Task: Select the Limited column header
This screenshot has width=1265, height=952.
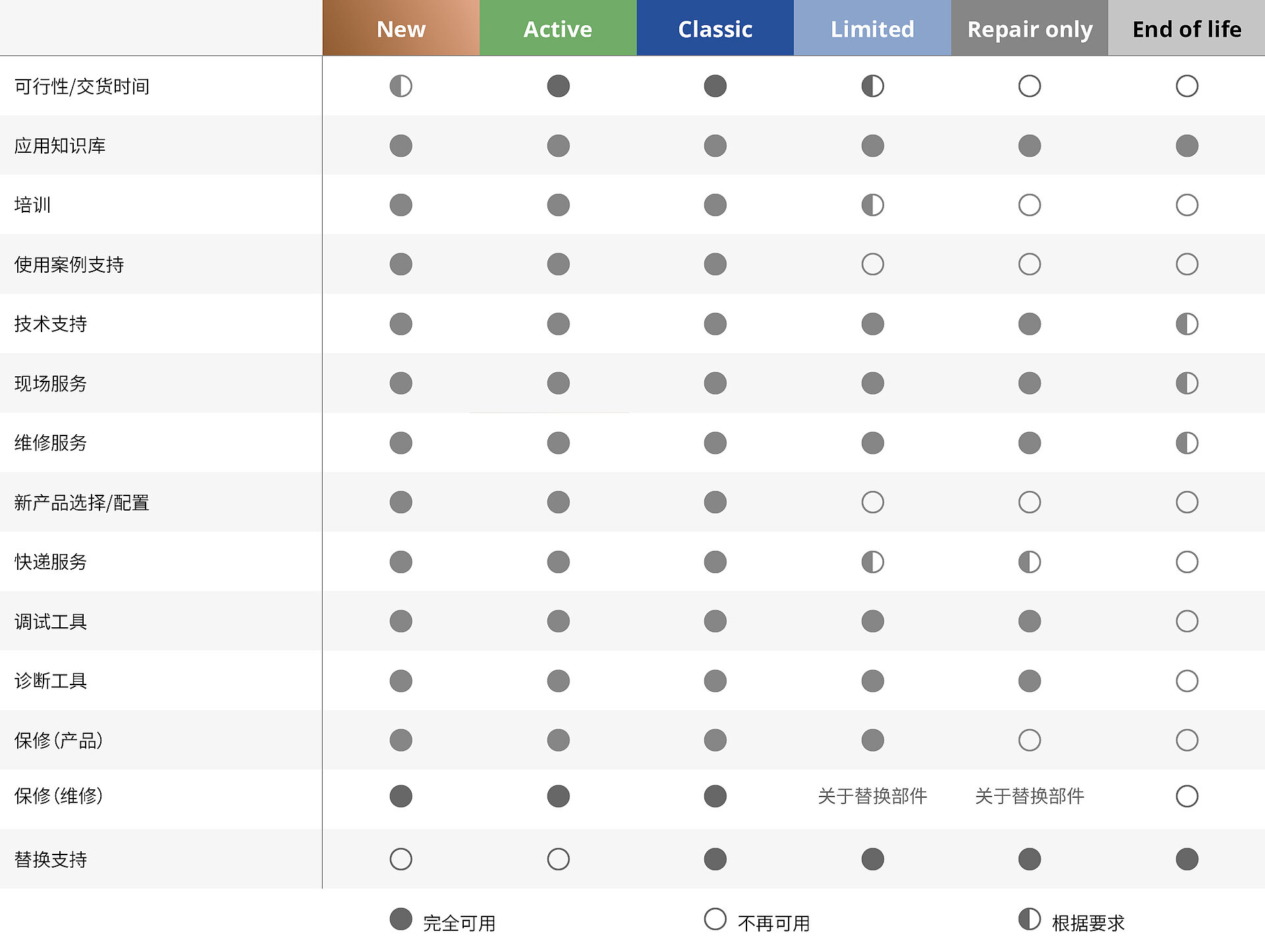Action: (872, 29)
